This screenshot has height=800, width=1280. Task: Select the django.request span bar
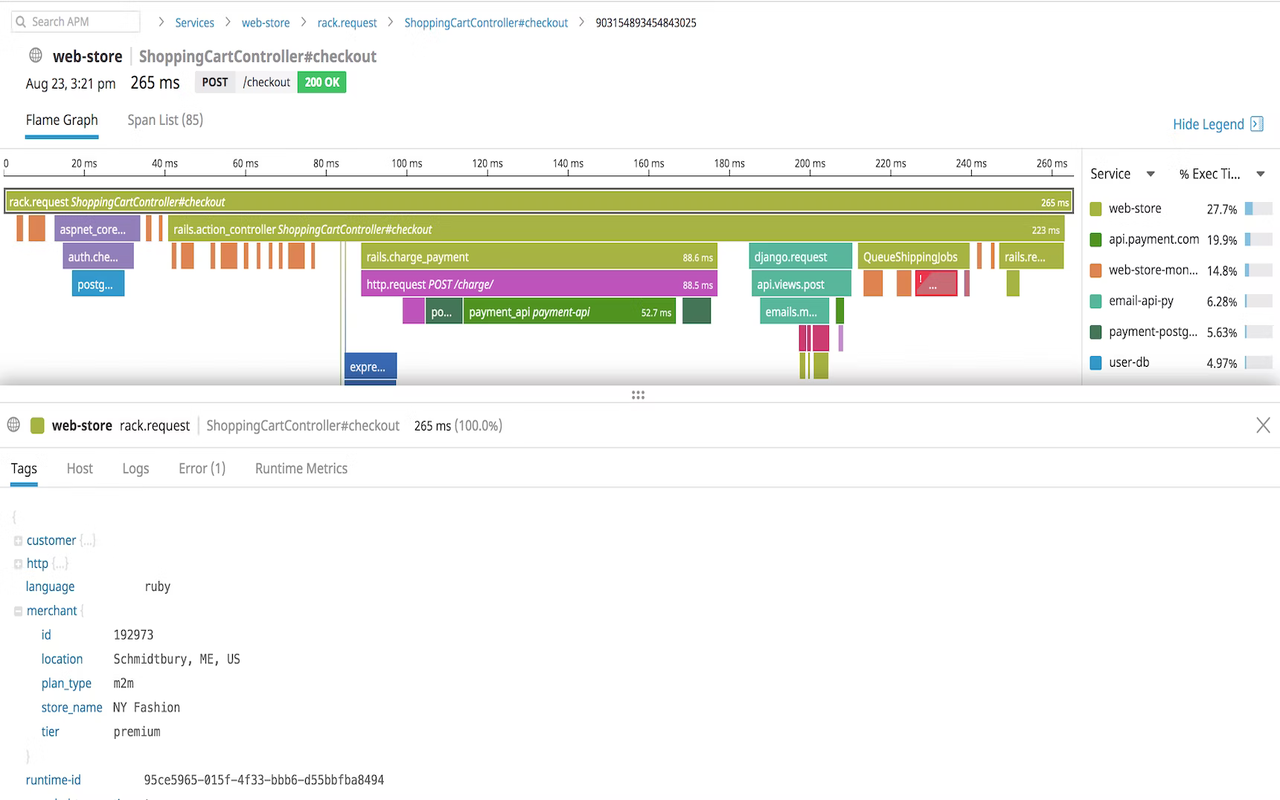coord(800,257)
